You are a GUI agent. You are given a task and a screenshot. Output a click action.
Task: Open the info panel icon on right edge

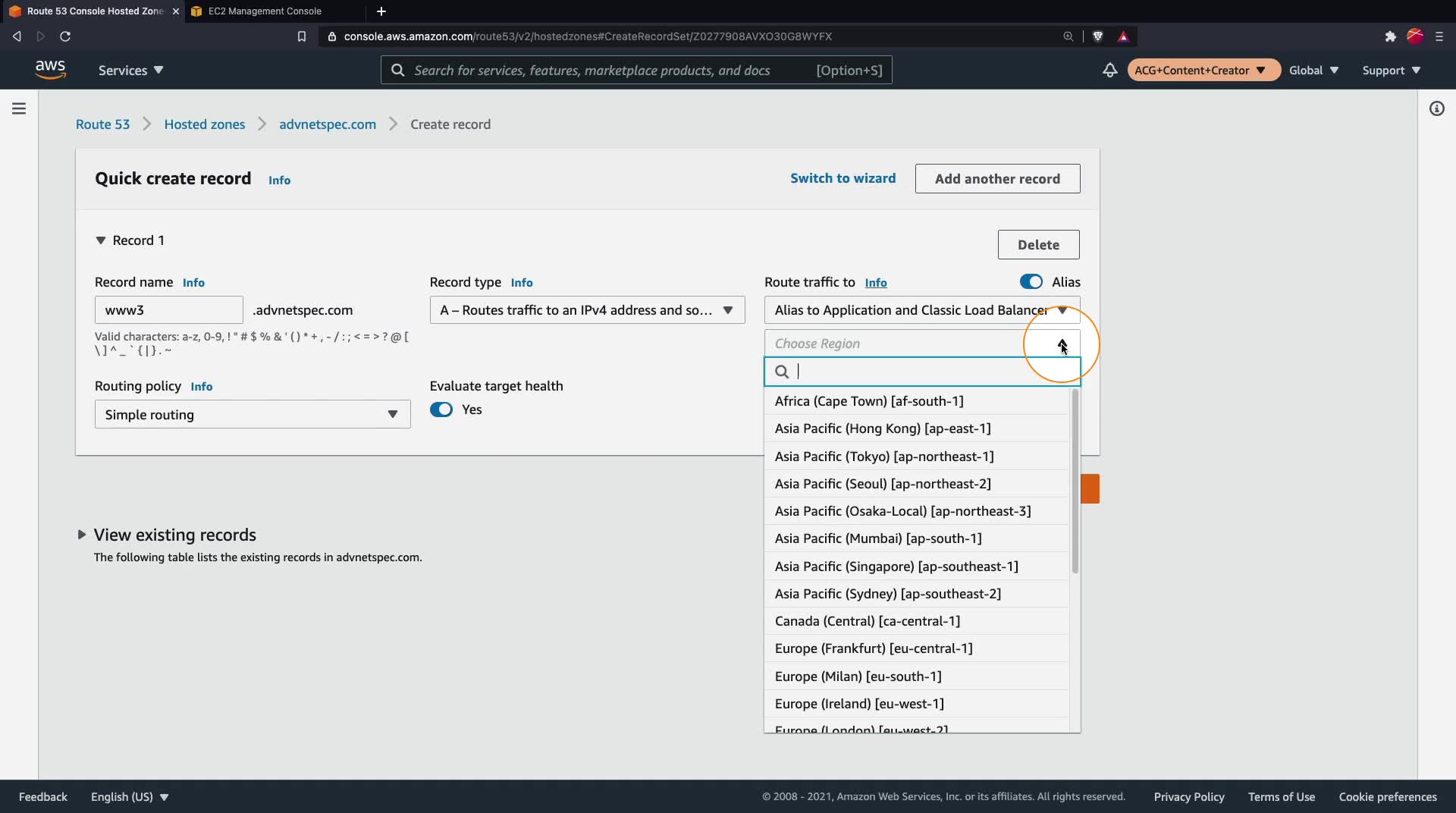[1436, 108]
